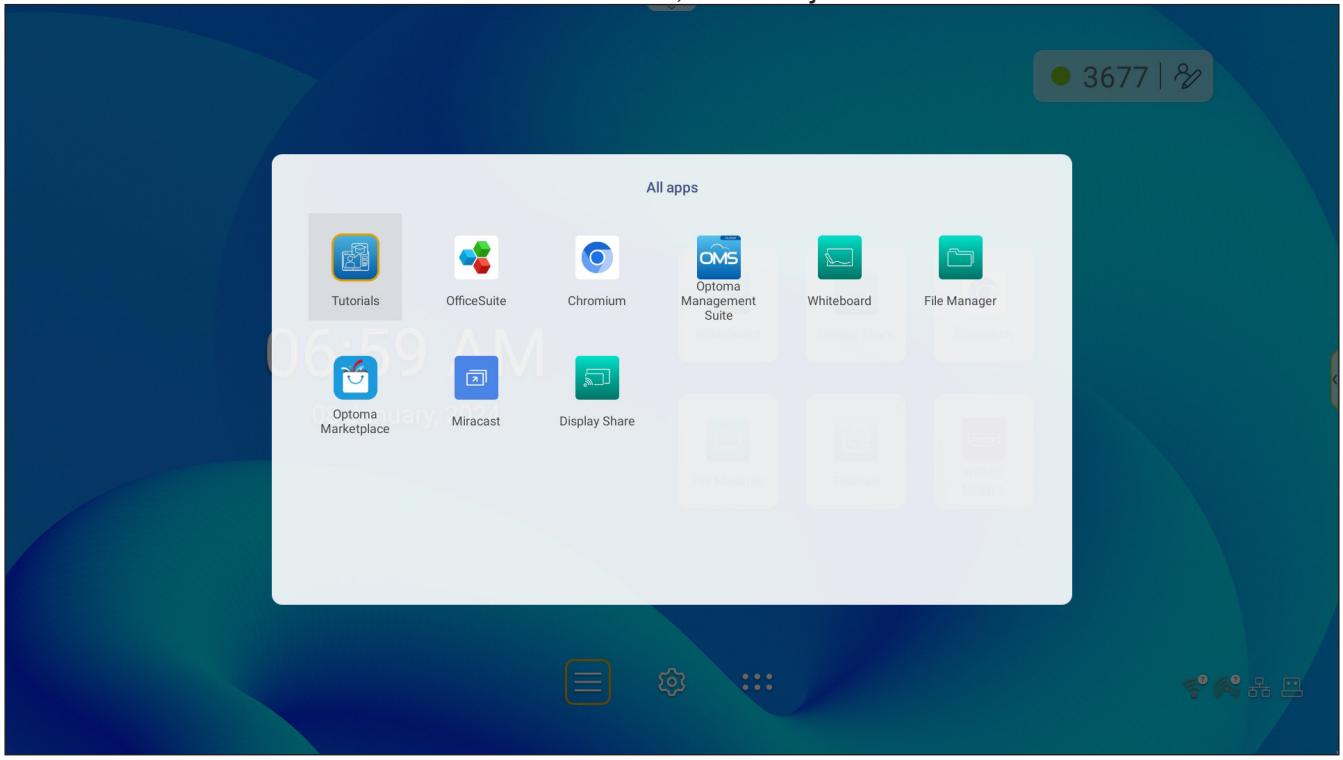This screenshot has width=1343, height=760.
Task: Click the 3677 connection code
Action: click(1116, 76)
